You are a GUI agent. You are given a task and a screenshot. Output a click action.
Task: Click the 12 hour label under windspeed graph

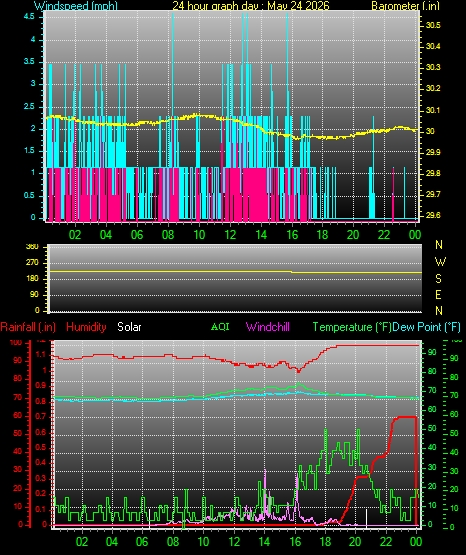[230, 235]
